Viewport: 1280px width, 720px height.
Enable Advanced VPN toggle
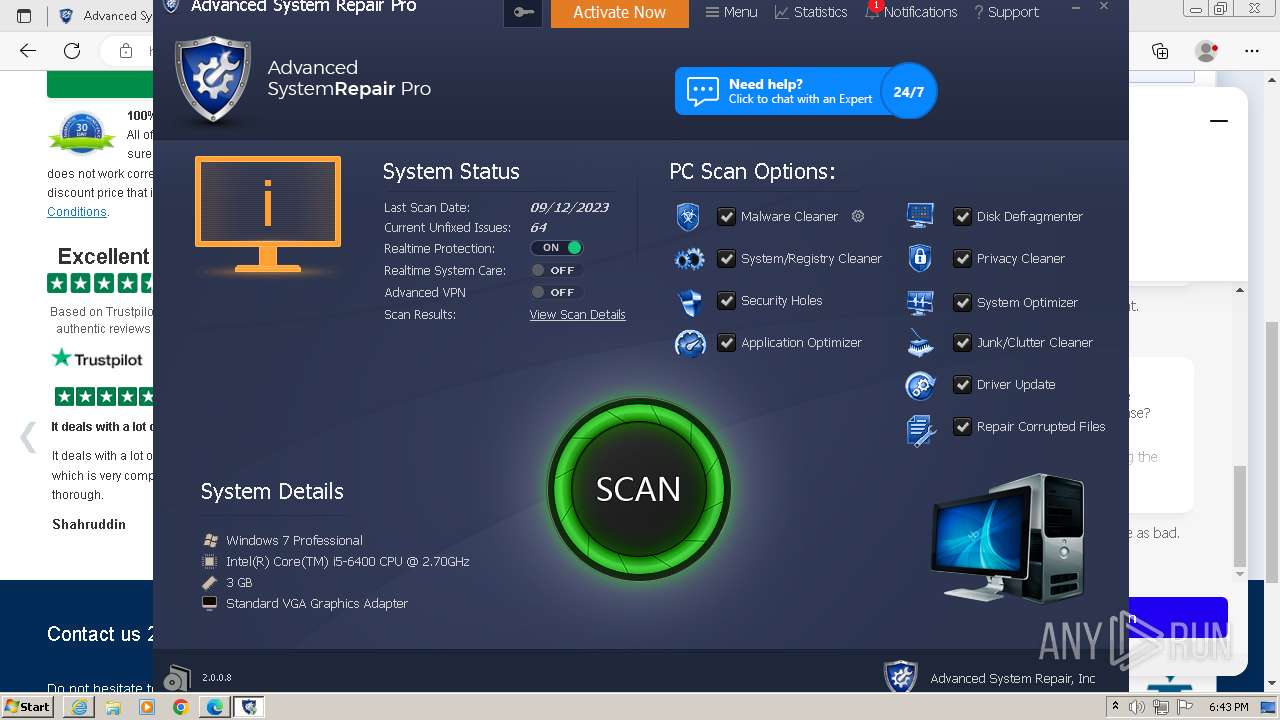(557, 292)
